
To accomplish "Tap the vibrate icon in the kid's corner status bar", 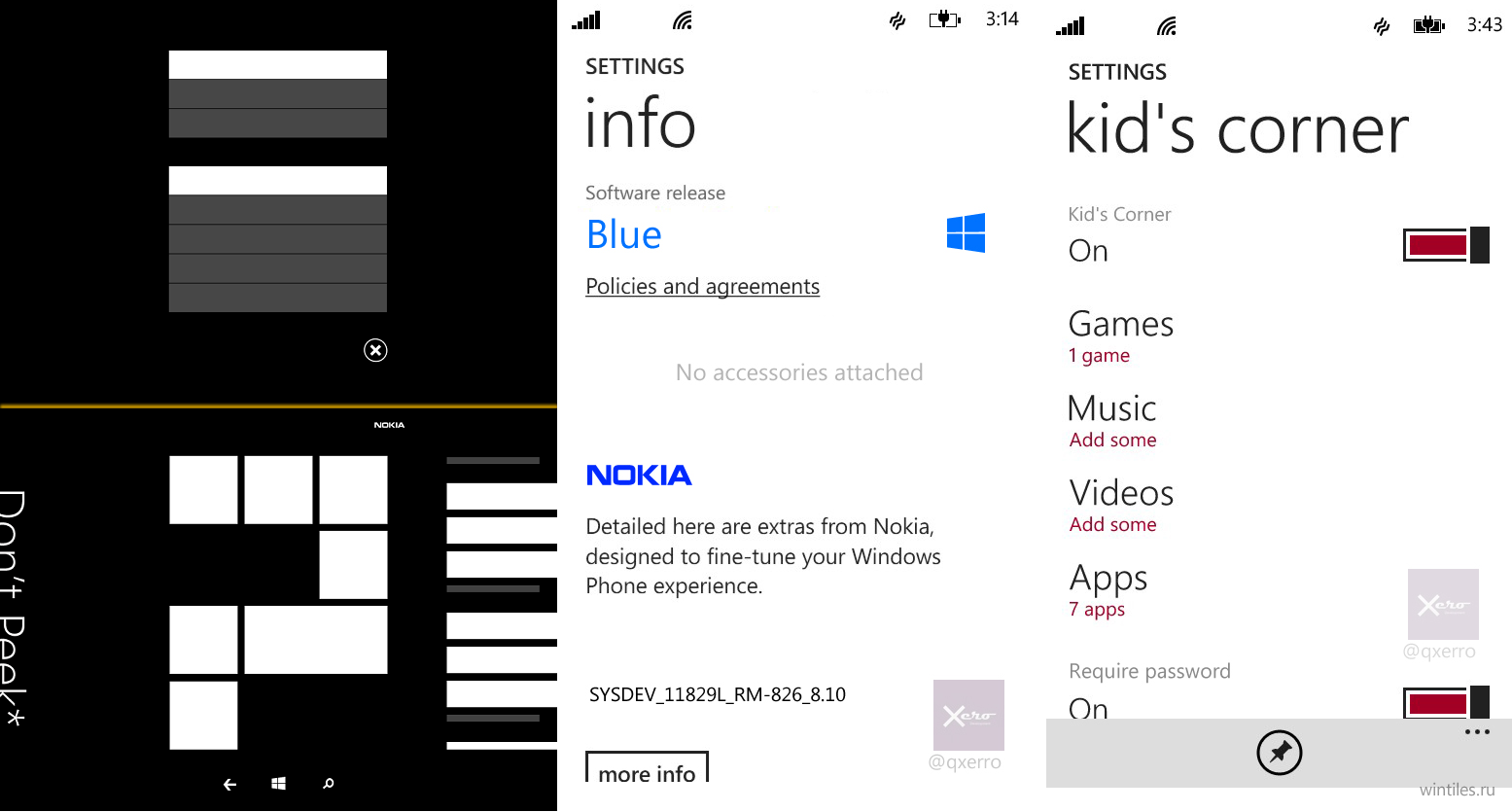I will [1382, 27].
